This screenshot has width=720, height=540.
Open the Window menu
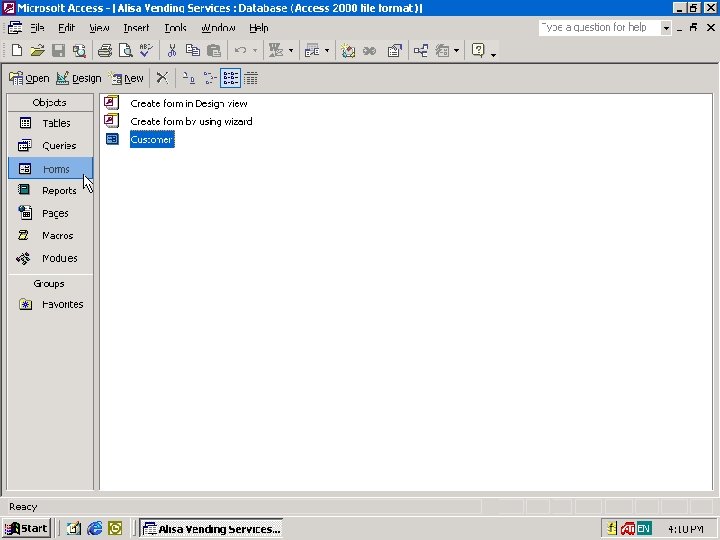click(218, 28)
